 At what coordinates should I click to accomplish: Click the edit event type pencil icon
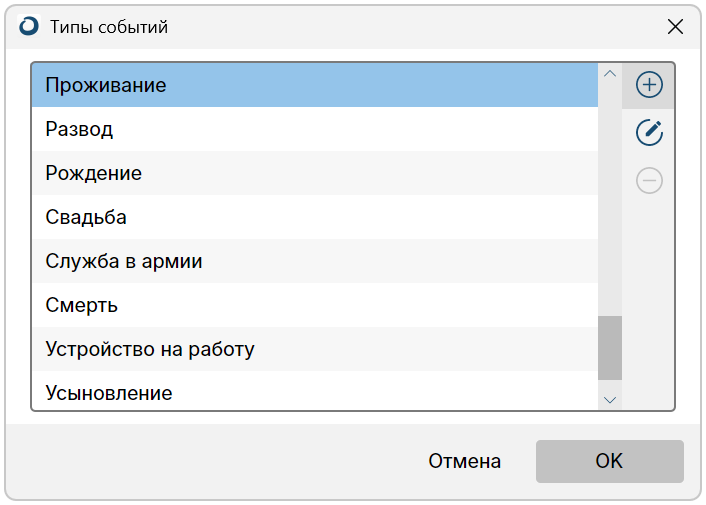(x=649, y=132)
